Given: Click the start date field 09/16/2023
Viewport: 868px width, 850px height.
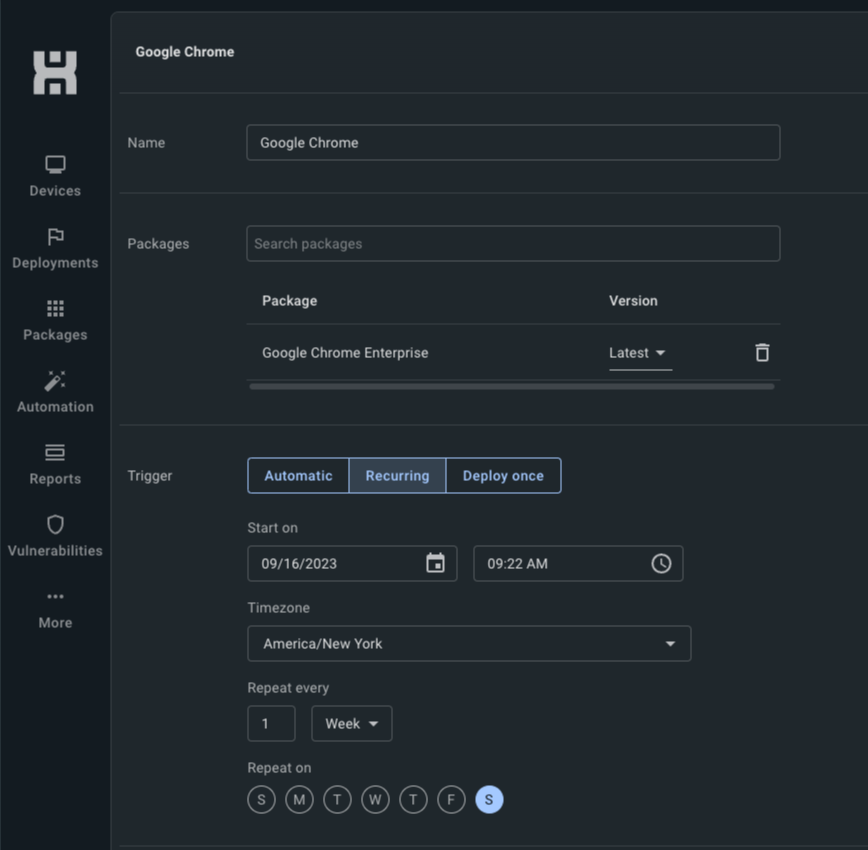Looking at the screenshot, I should click(352, 563).
